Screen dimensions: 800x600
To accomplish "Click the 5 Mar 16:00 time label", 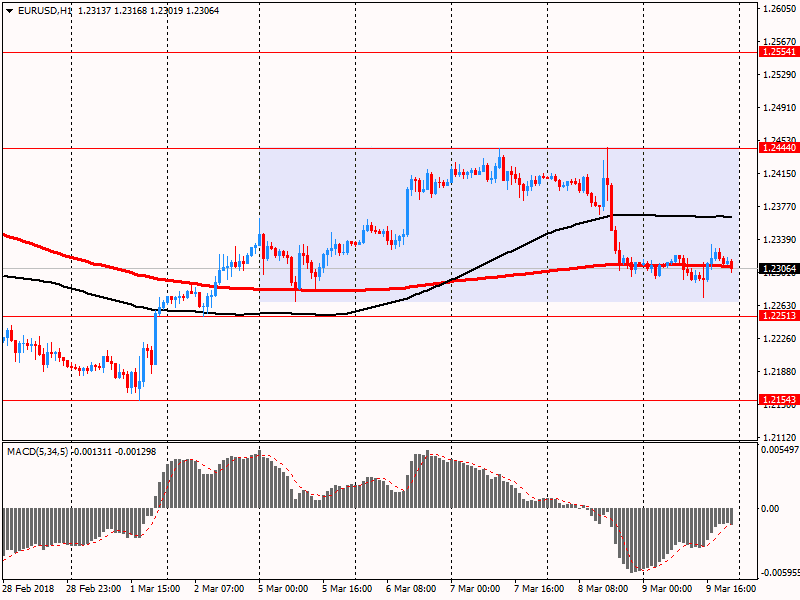I will (x=347, y=588).
